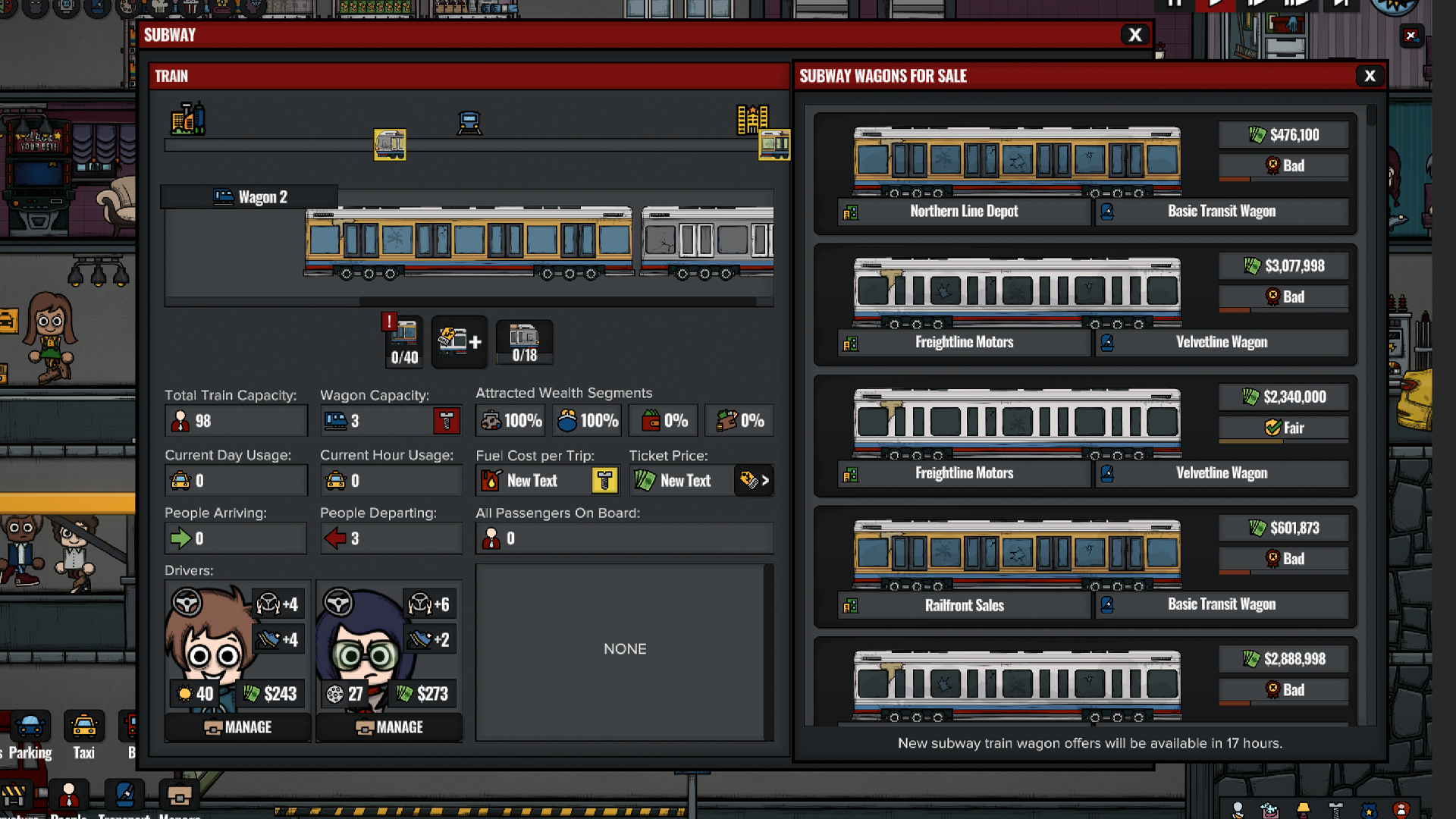Select the 0/40 wagon with warning
The height and width of the screenshot is (819, 1456).
404,342
